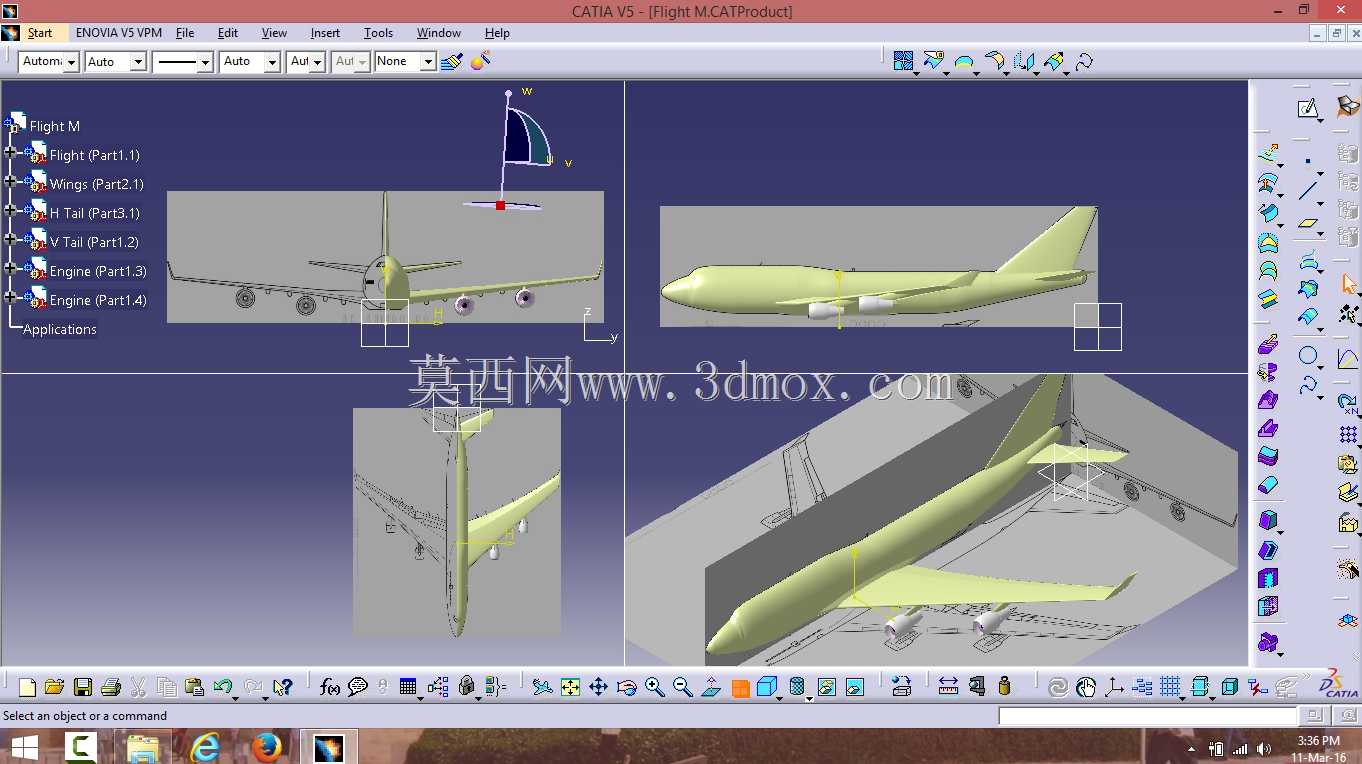Expand the Engine (Part1.4) node
Screen dimensions: 1362x764
pos(10,298)
